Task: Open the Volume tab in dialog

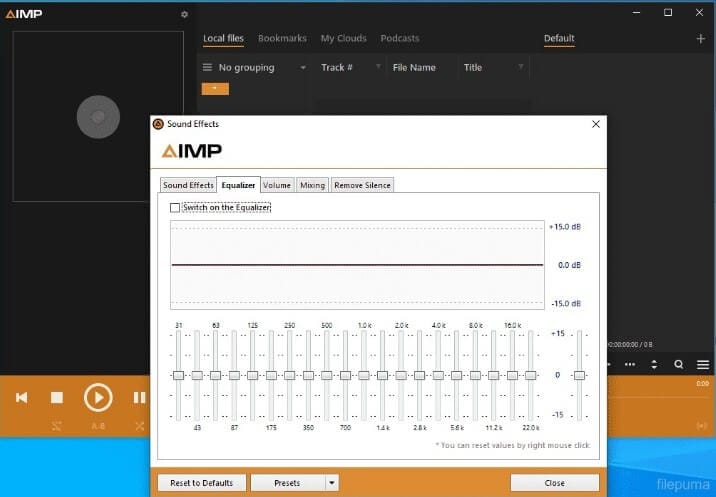Action: (x=277, y=185)
